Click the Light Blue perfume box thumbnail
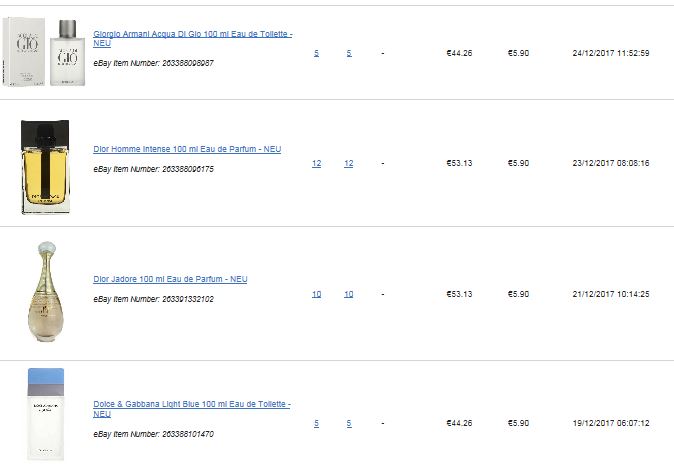674x467 pixels. pos(46,414)
